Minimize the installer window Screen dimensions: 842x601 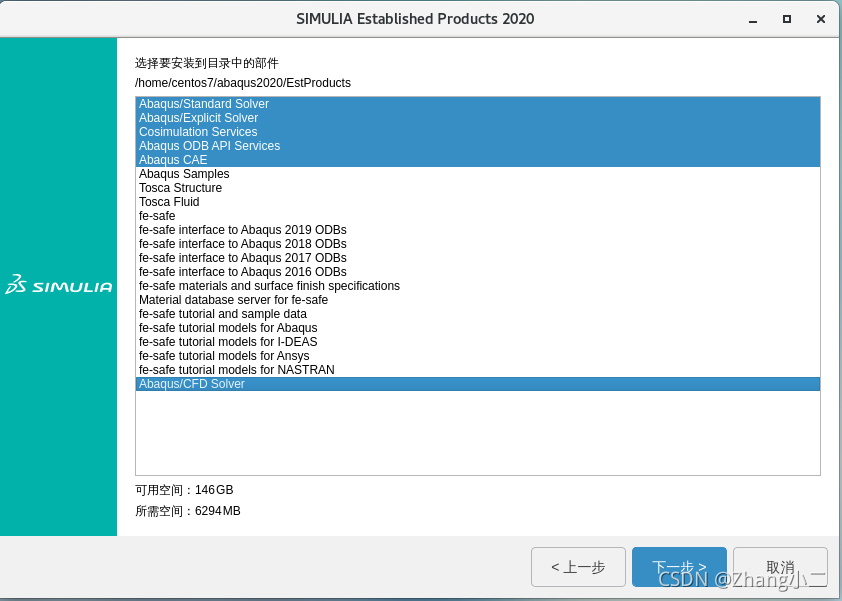click(752, 19)
